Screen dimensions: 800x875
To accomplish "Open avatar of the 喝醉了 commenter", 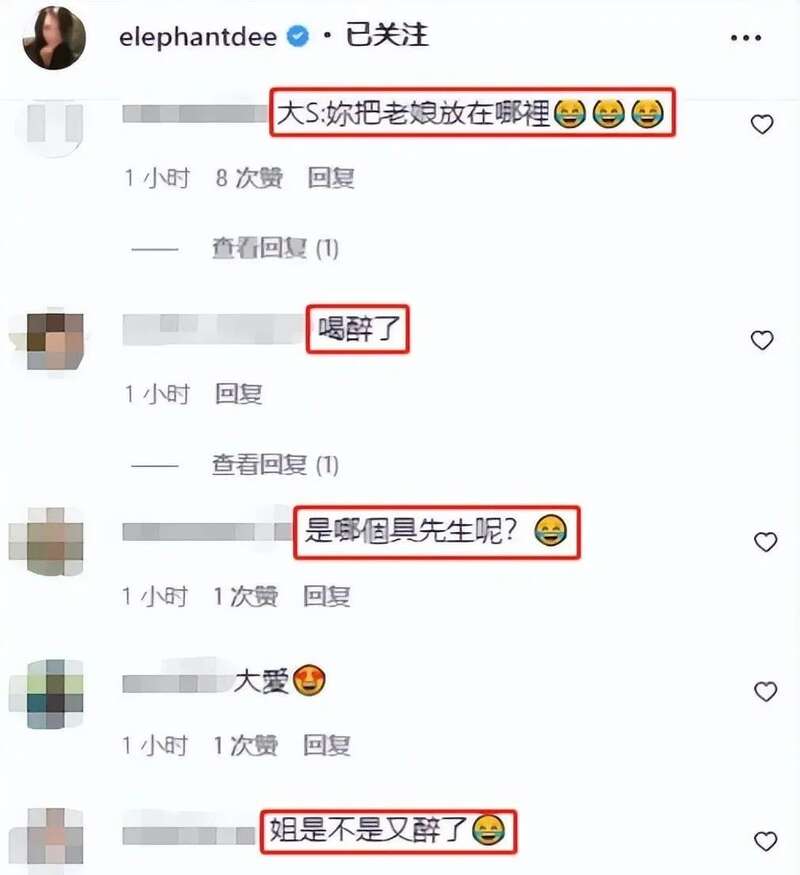I will tap(55, 341).
